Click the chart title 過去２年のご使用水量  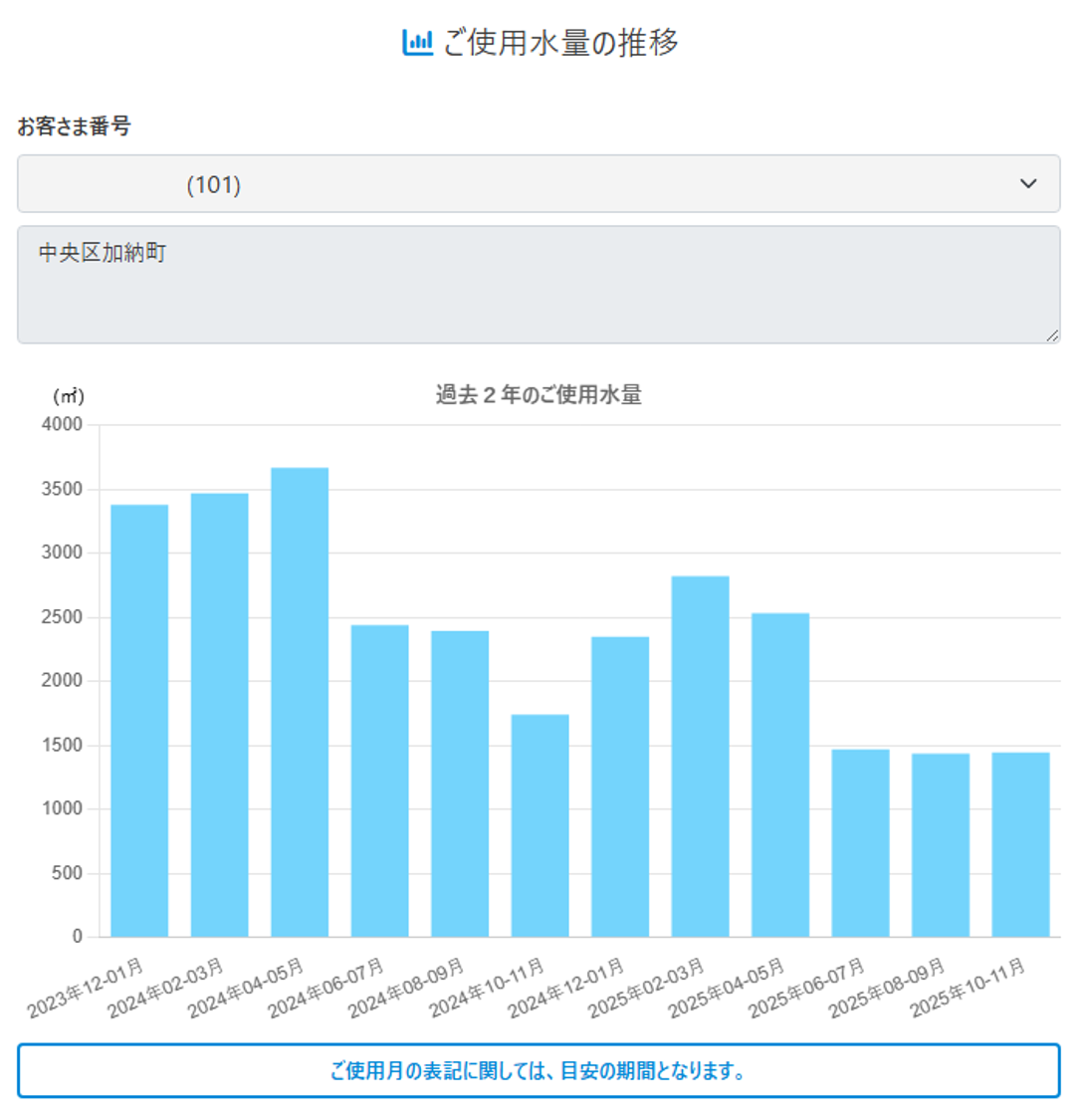539,395
